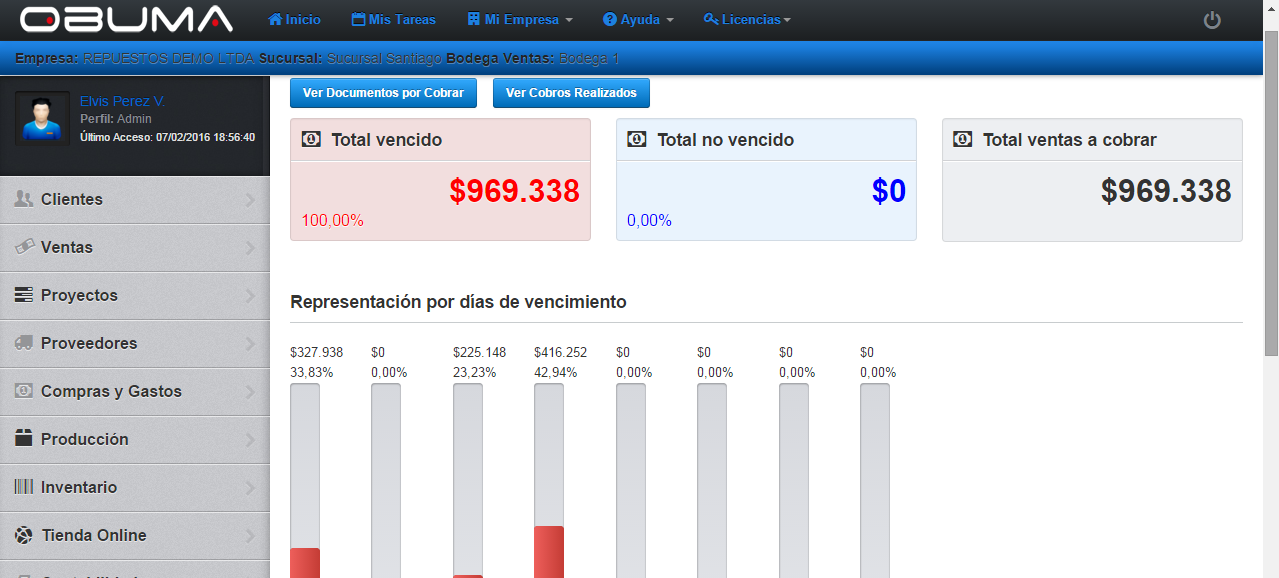Viewport: 1279px width, 578px height.
Task: Click the power logout icon
Action: 1212,20
